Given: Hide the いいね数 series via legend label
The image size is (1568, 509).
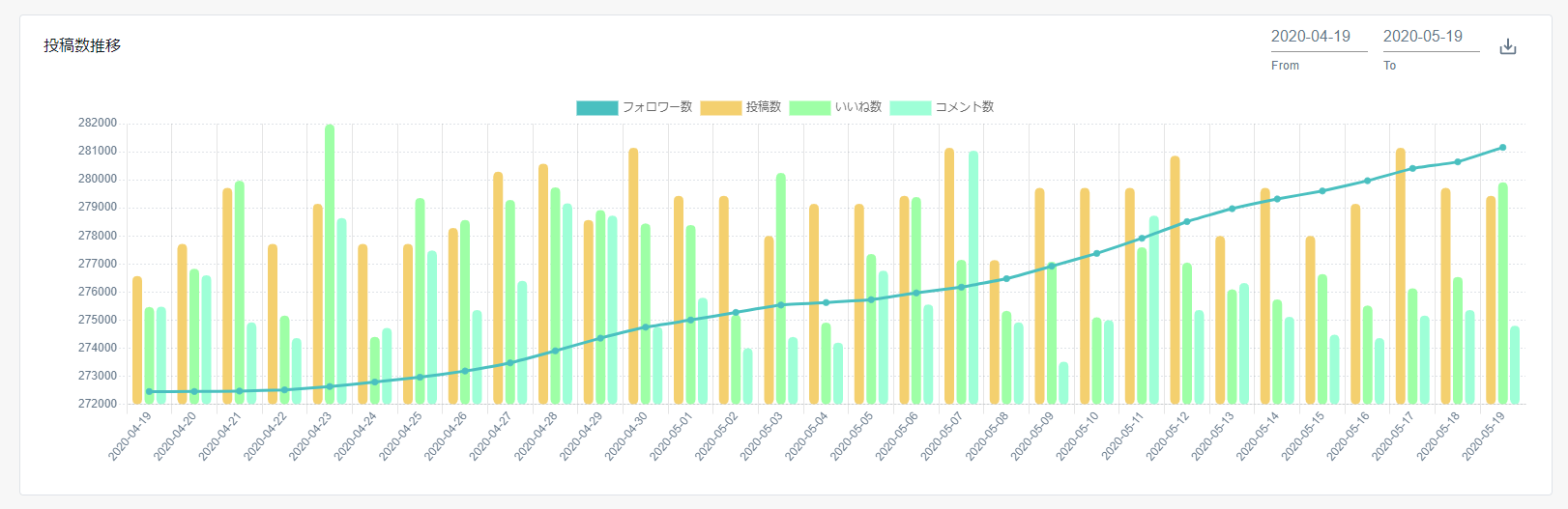Looking at the screenshot, I should click(x=858, y=107).
